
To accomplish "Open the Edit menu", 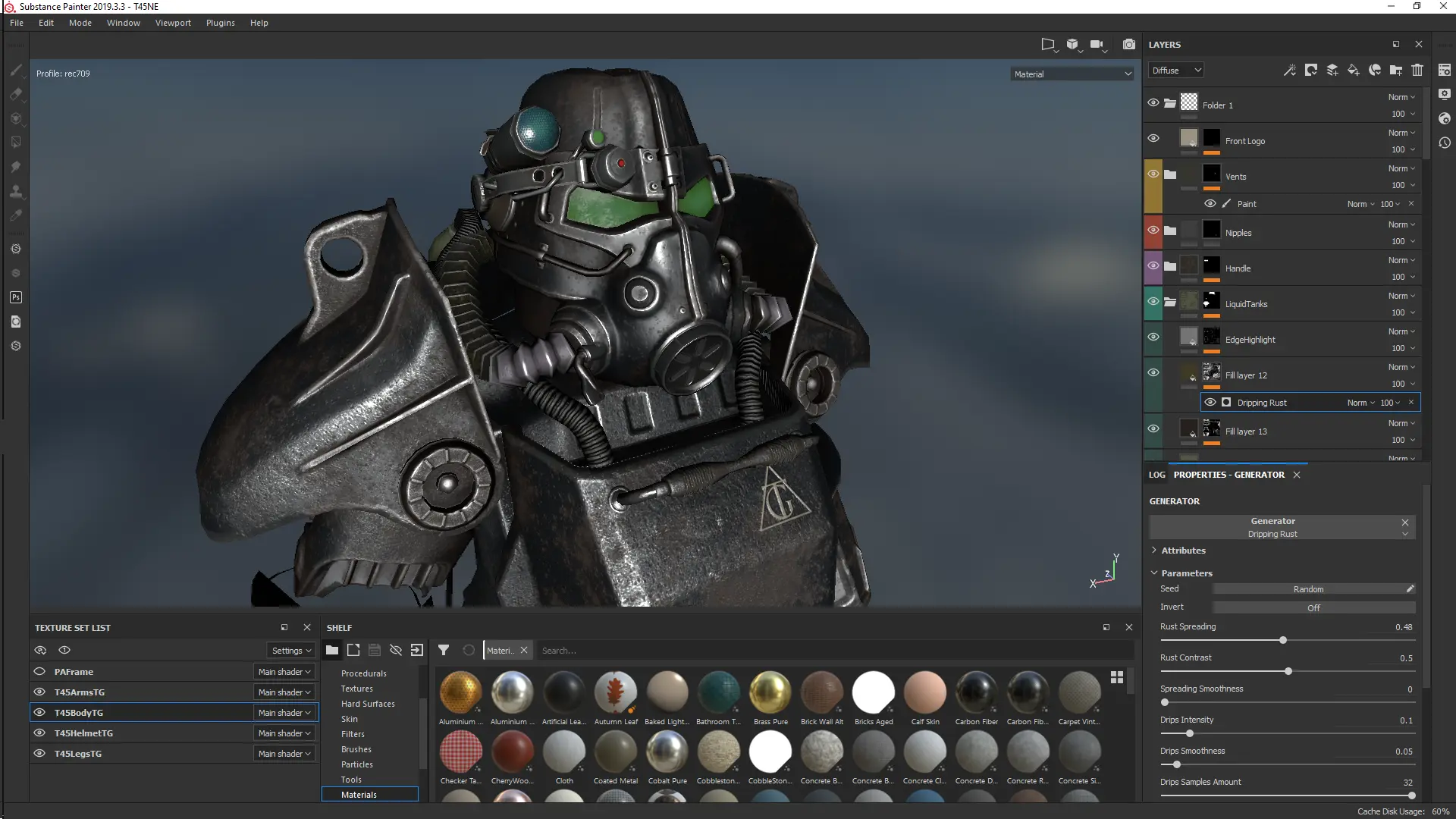I will click(x=46, y=23).
